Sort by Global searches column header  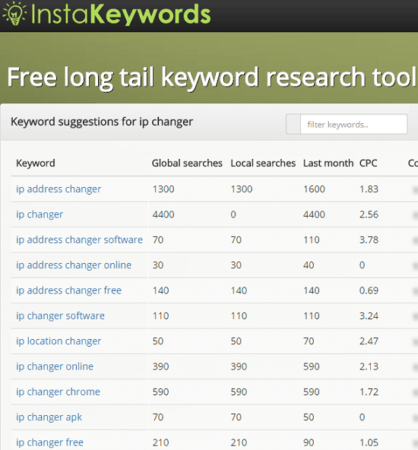[x=187, y=163]
